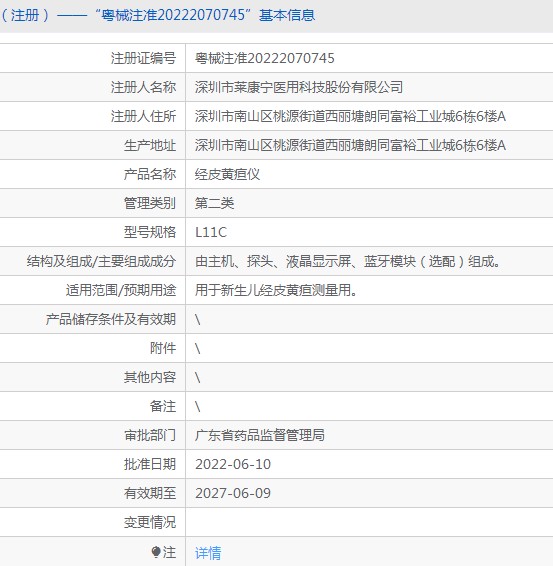This screenshot has height=566, width=553.
Task: Click model specification L11C
Action: coord(211,232)
